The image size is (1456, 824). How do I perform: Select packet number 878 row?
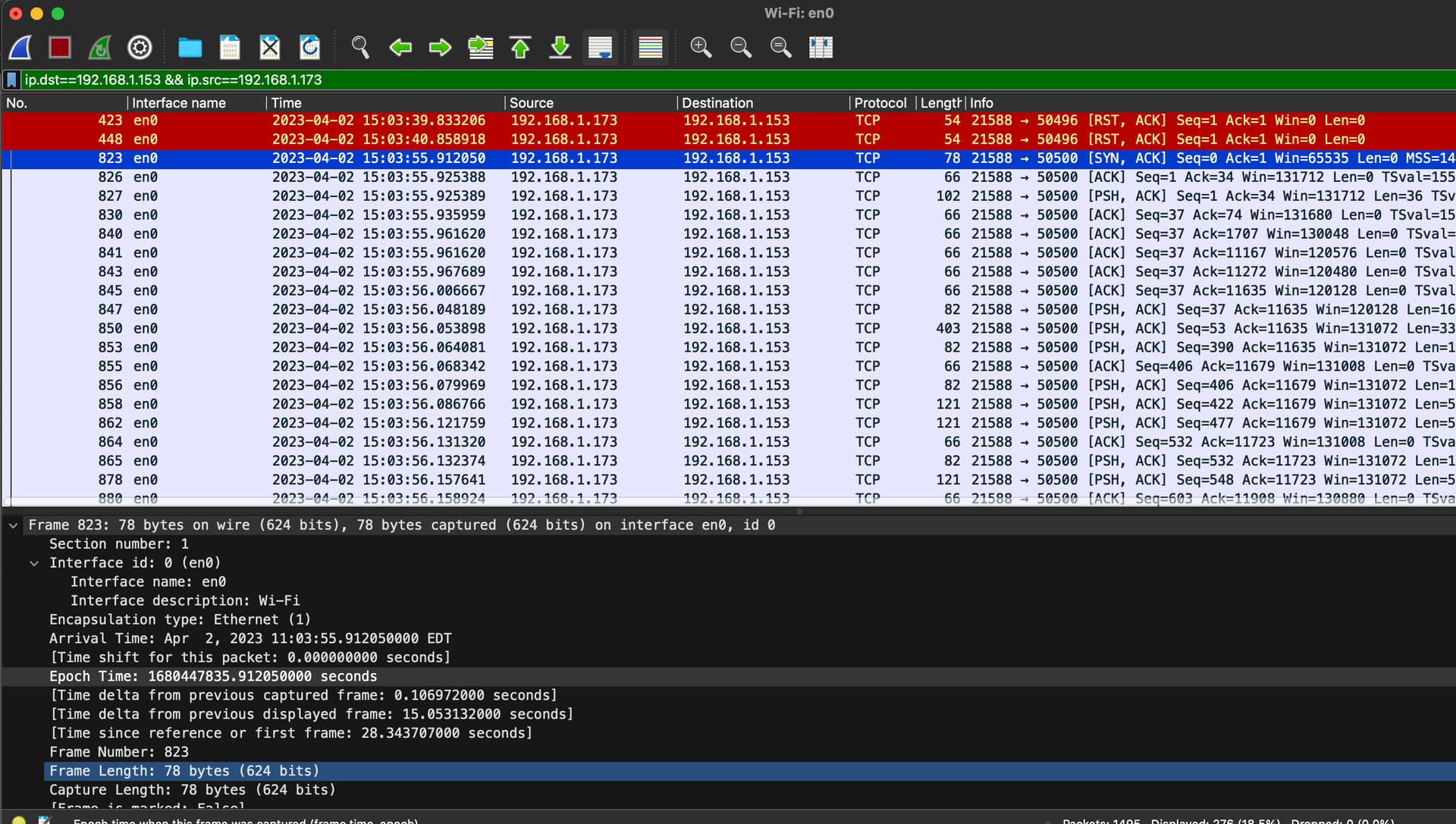pos(728,481)
